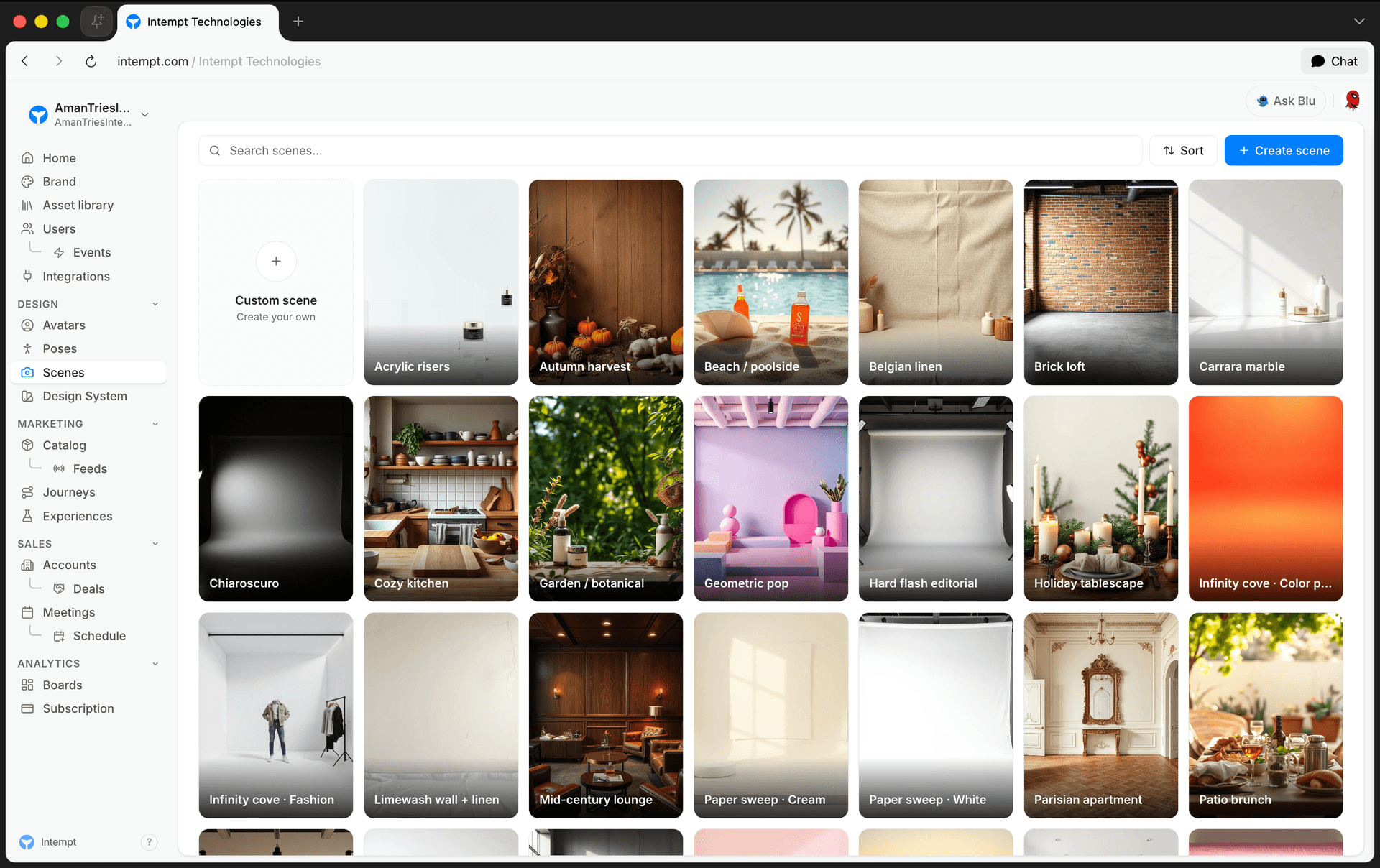
Task: Click the Experiences flask icon
Action: coord(27,517)
